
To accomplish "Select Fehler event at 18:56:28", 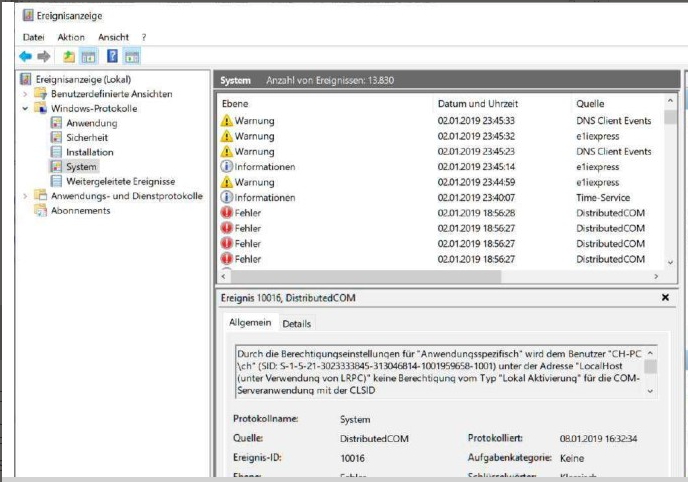I will coord(441,213).
